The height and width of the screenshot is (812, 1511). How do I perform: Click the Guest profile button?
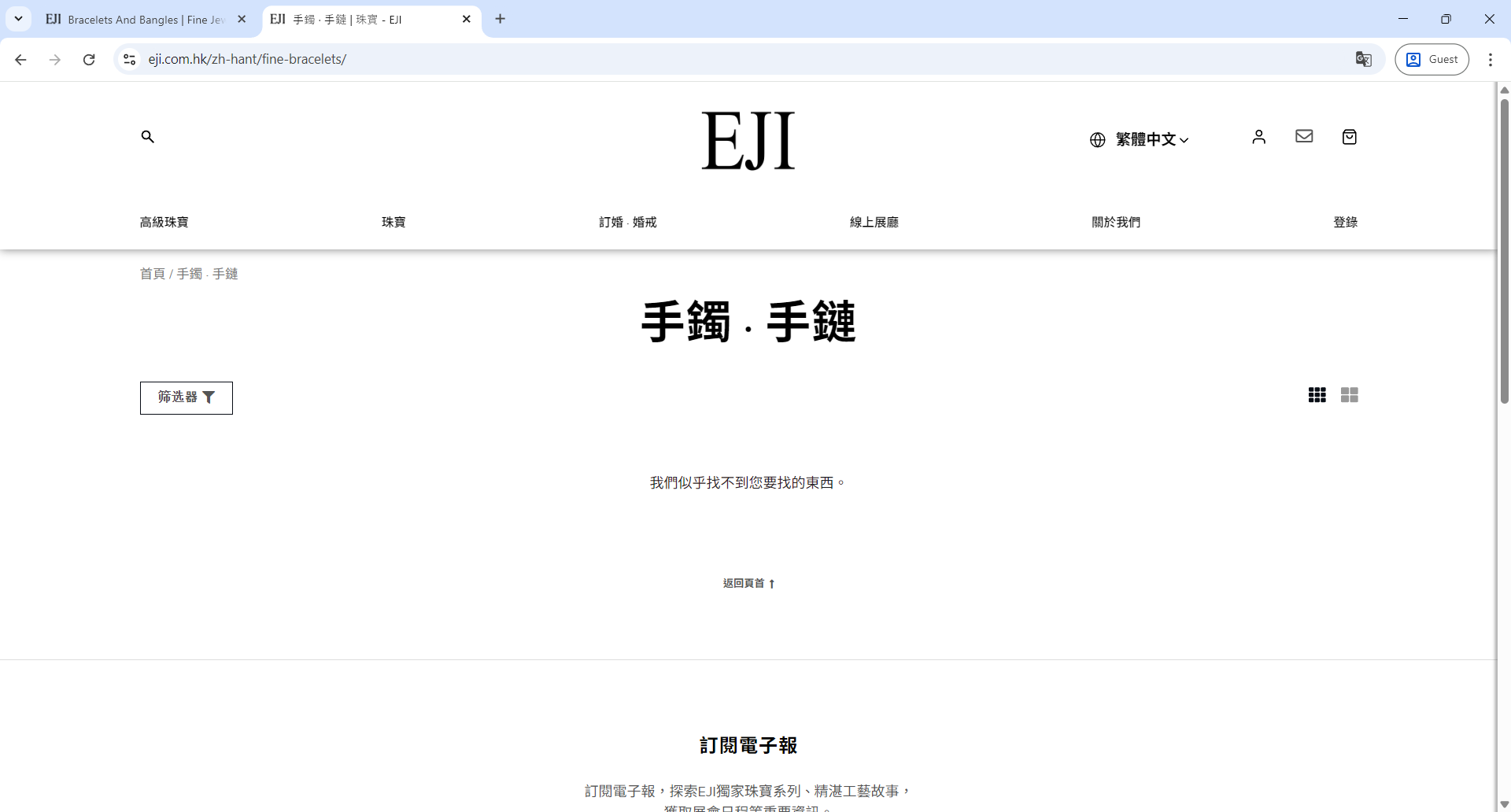point(1432,59)
